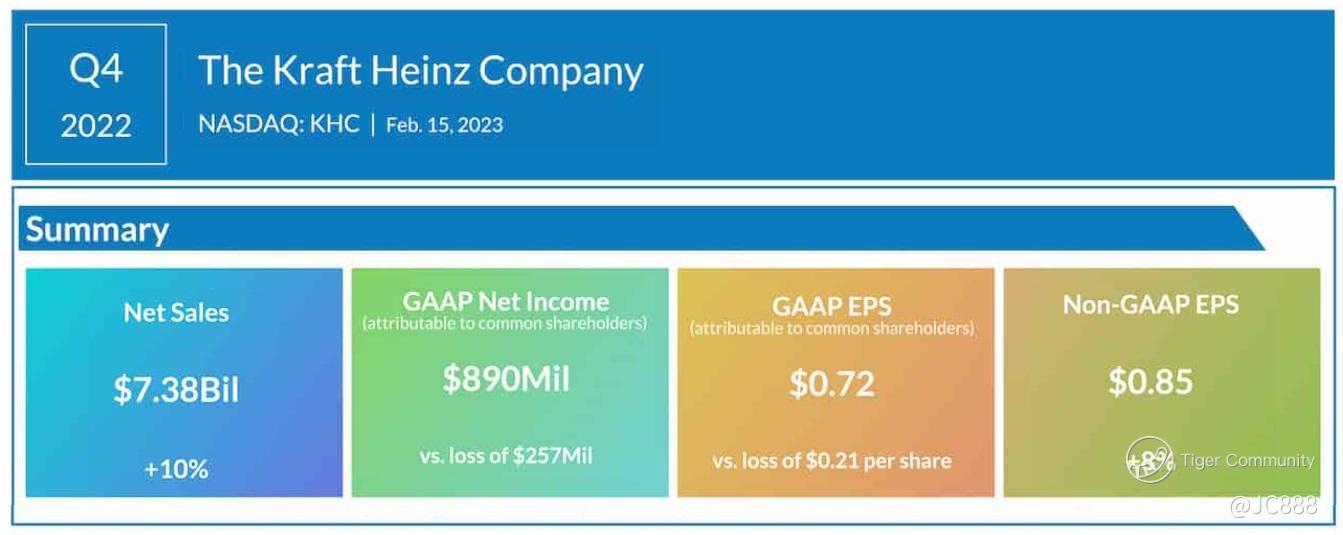Click the GAAP EPS card heading
Image resolution: width=1343 pixels, height=535 pixels.
tap(832, 307)
